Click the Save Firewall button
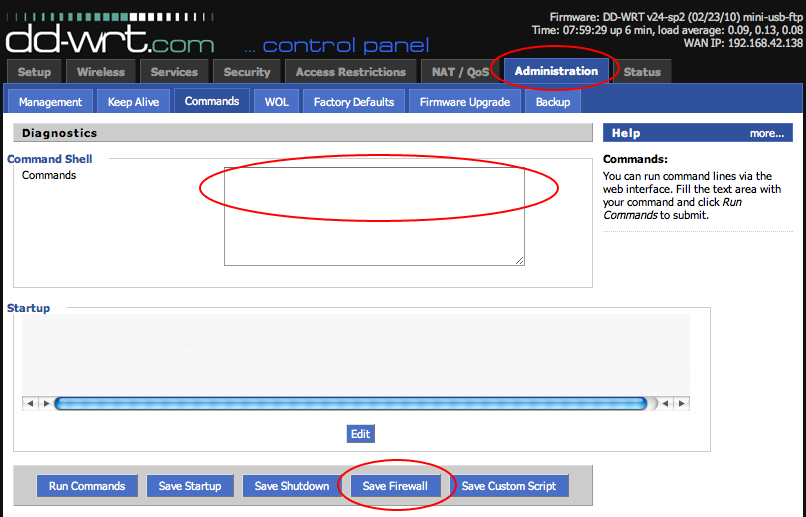The image size is (806, 517). tap(395, 486)
